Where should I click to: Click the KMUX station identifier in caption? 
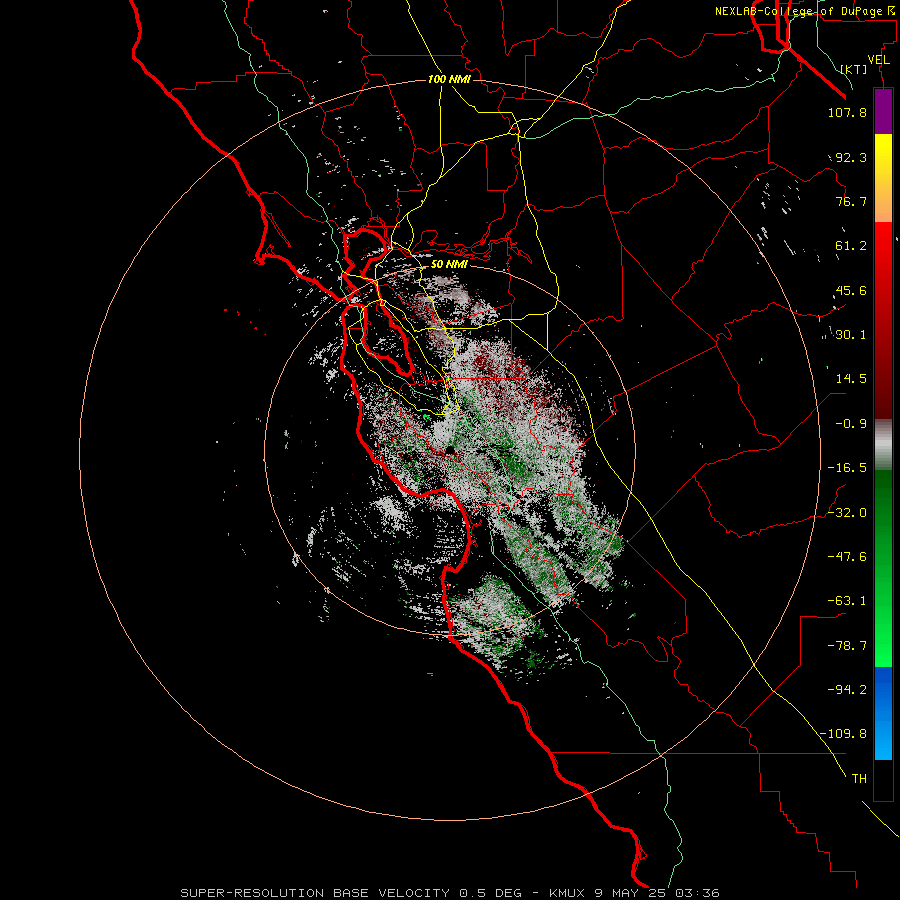[x=568, y=893]
